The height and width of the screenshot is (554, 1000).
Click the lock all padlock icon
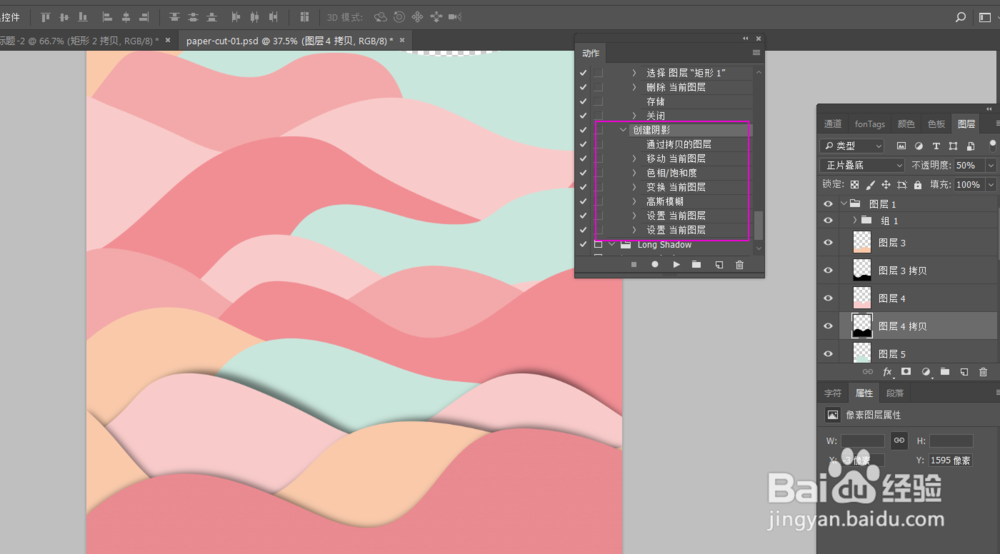point(918,185)
